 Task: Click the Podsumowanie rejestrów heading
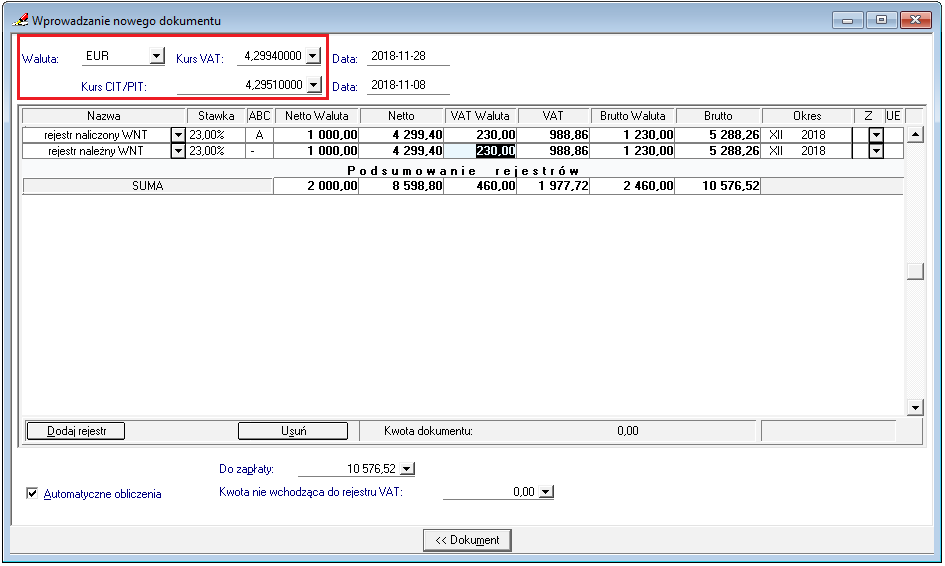(x=463, y=171)
